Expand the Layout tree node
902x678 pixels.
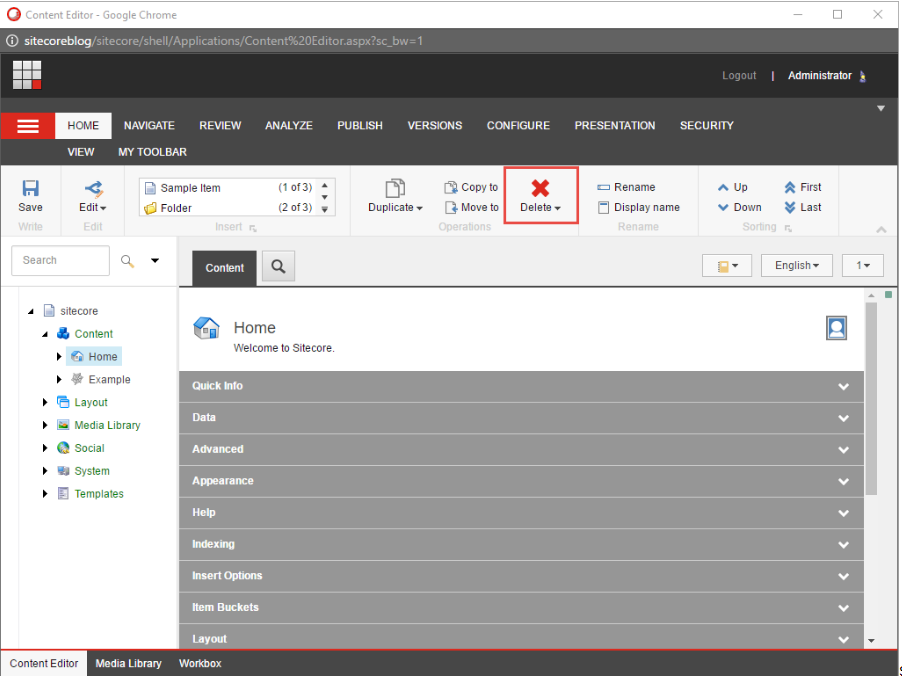(45, 403)
